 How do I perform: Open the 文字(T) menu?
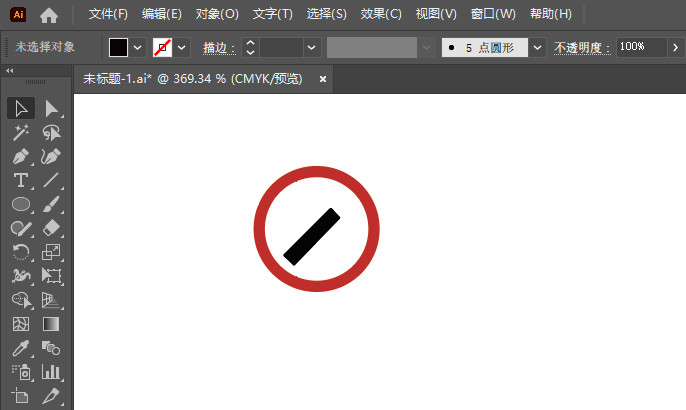pos(273,14)
